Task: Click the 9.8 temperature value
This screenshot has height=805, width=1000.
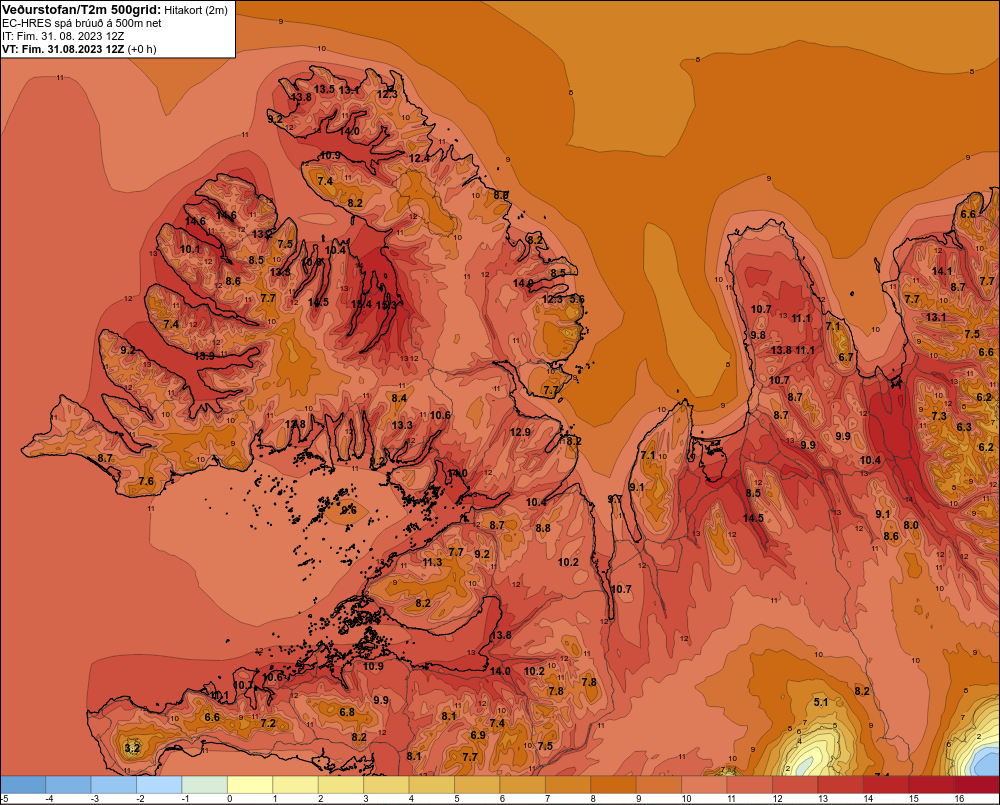Action: tap(758, 335)
